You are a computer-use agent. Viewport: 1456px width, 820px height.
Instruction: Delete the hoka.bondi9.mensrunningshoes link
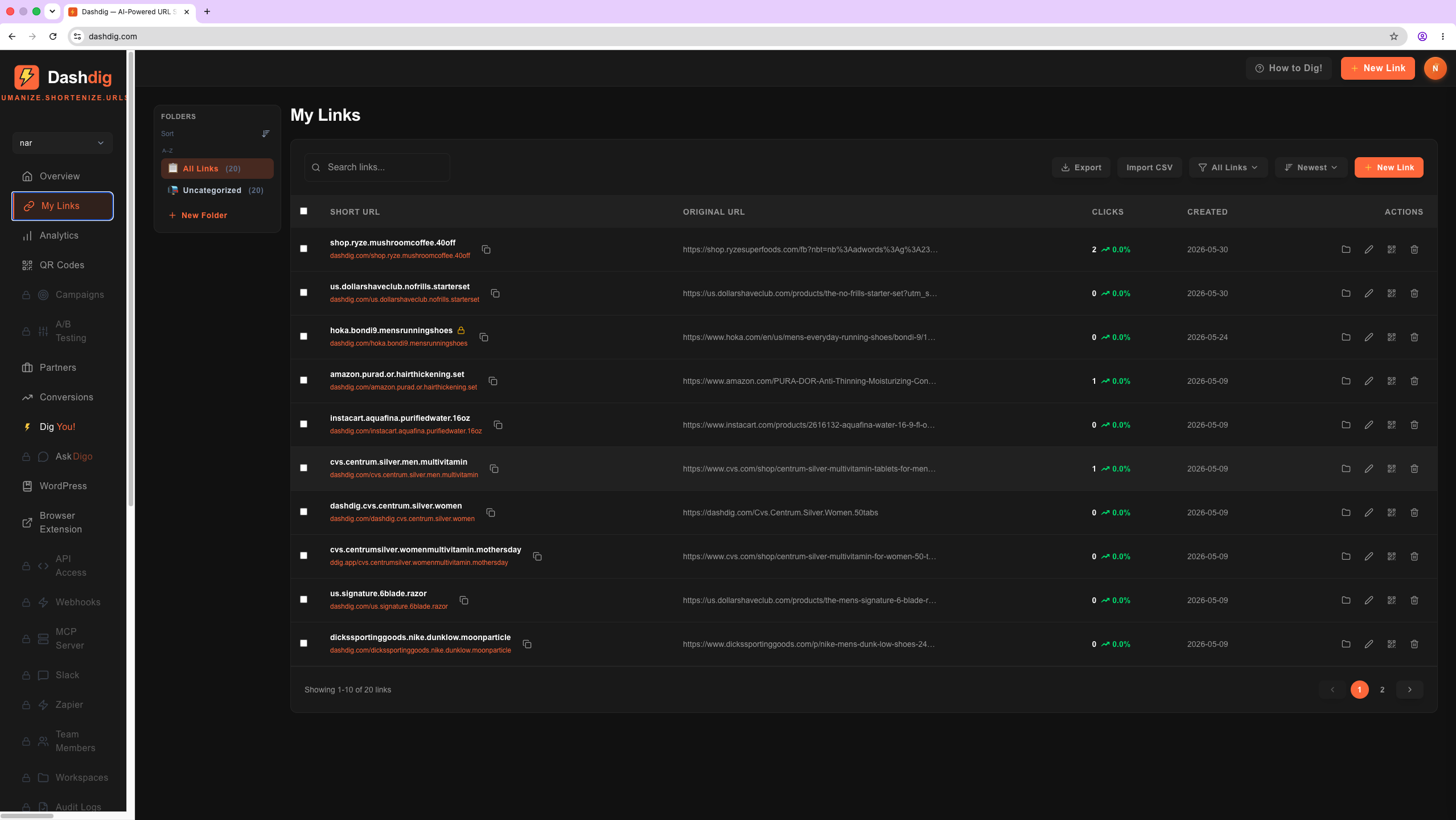click(1414, 337)
